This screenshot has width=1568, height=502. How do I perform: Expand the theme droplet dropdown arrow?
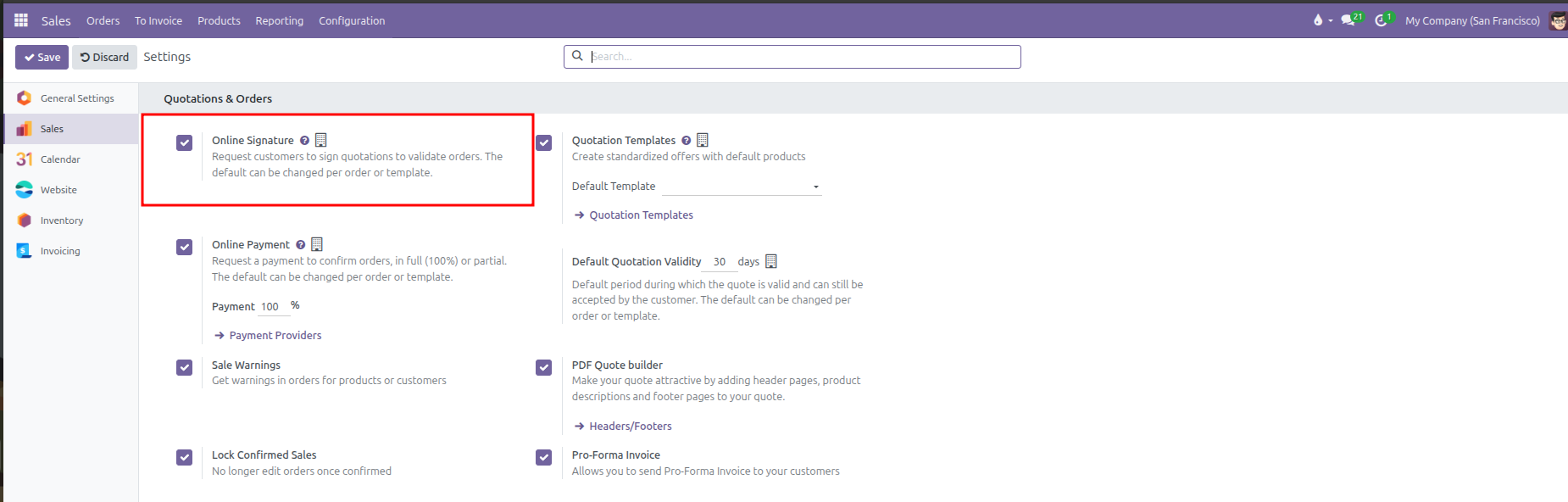pyautogui.click(x=1331, y=21)
